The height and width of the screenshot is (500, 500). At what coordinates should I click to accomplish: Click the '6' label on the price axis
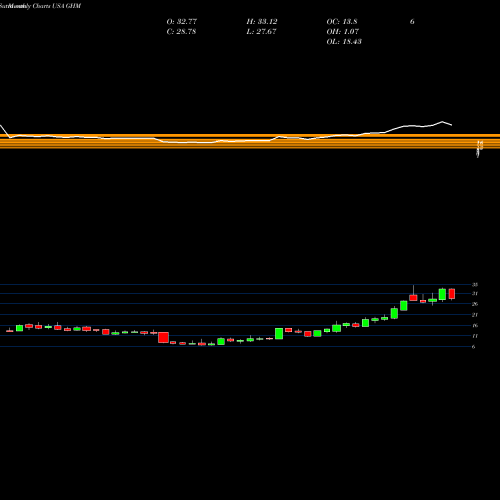pyautogui.click(x=473, y=347)
